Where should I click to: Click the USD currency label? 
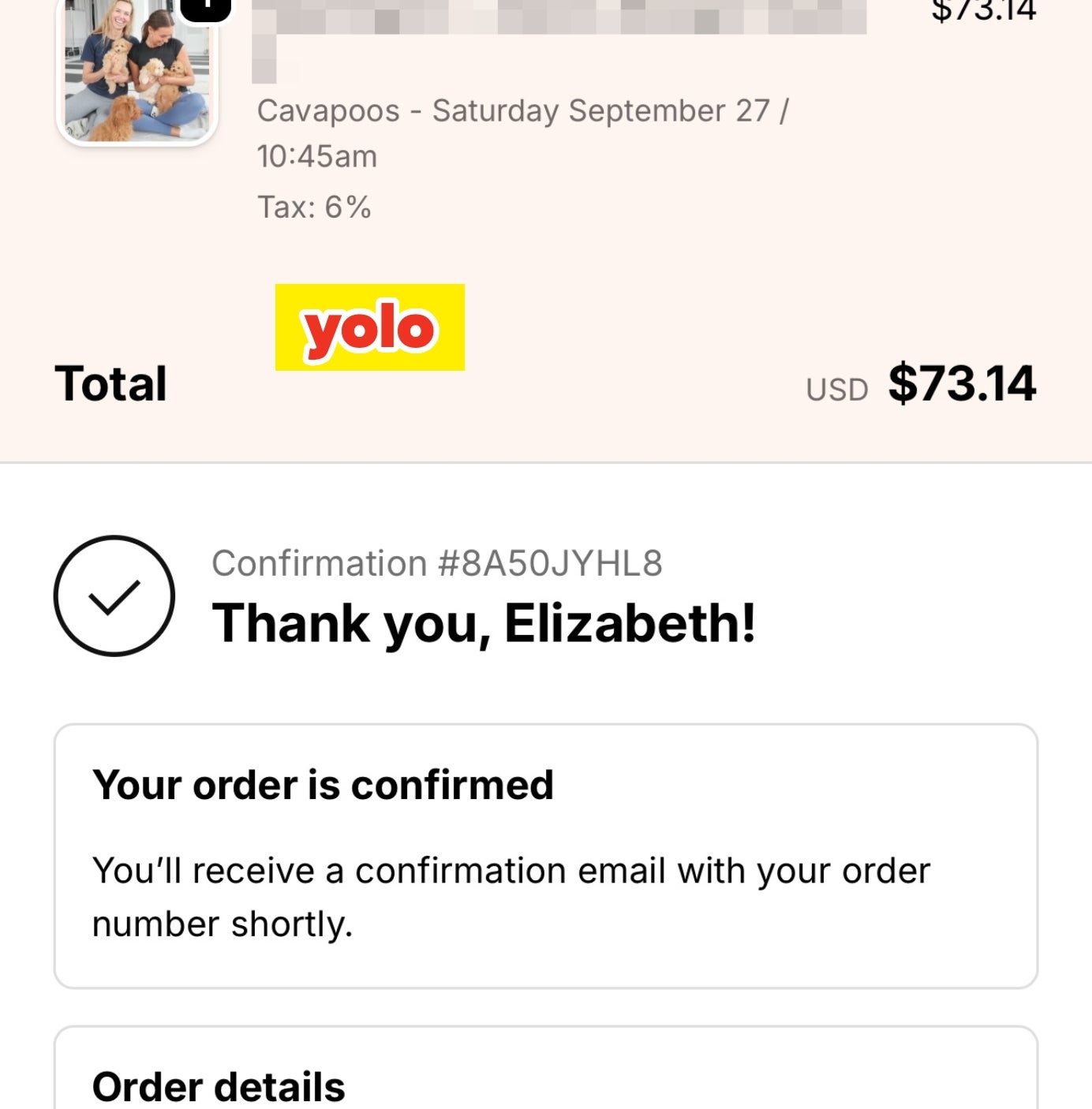pos(836,390)
